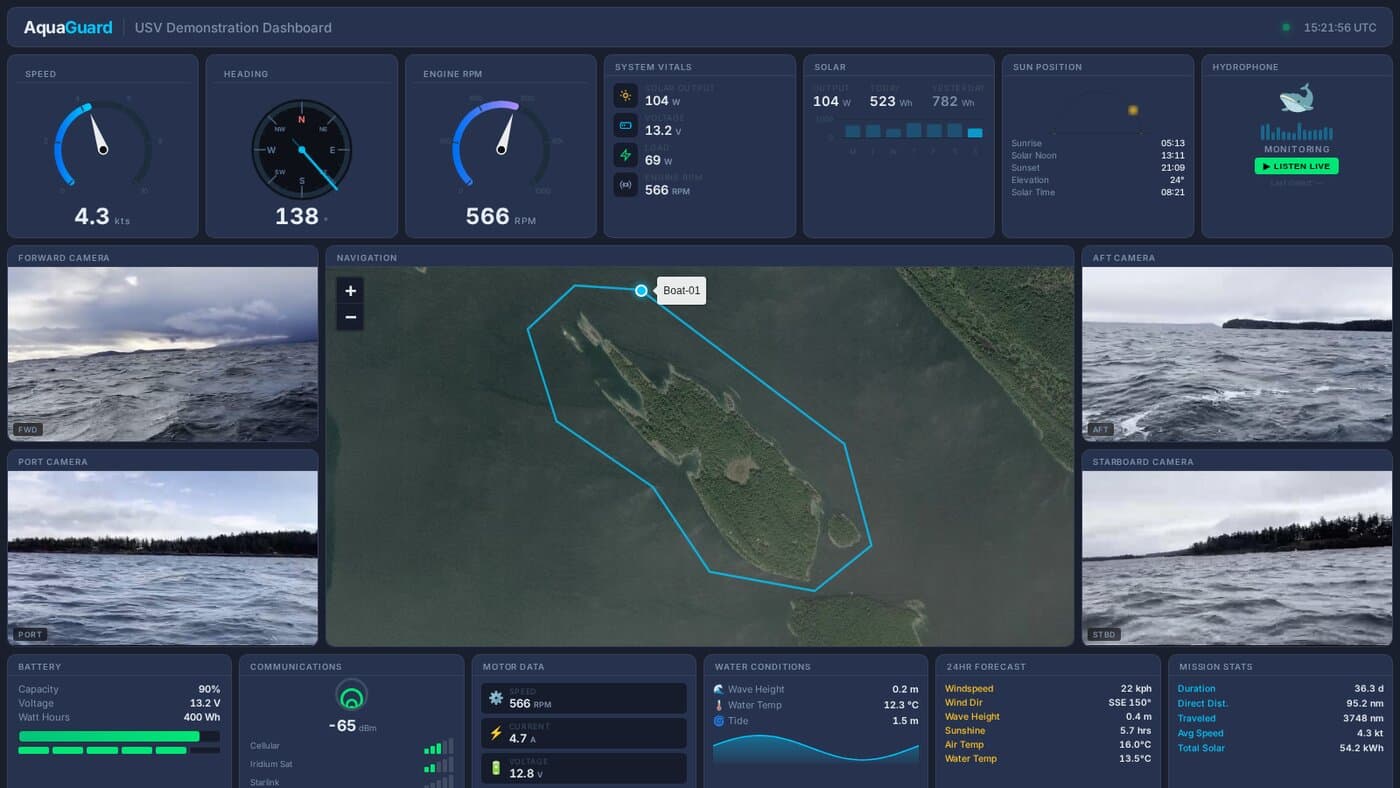Click the Sunrise 05:13 row
1400x788 pixels.
[x=1098, y=143]
